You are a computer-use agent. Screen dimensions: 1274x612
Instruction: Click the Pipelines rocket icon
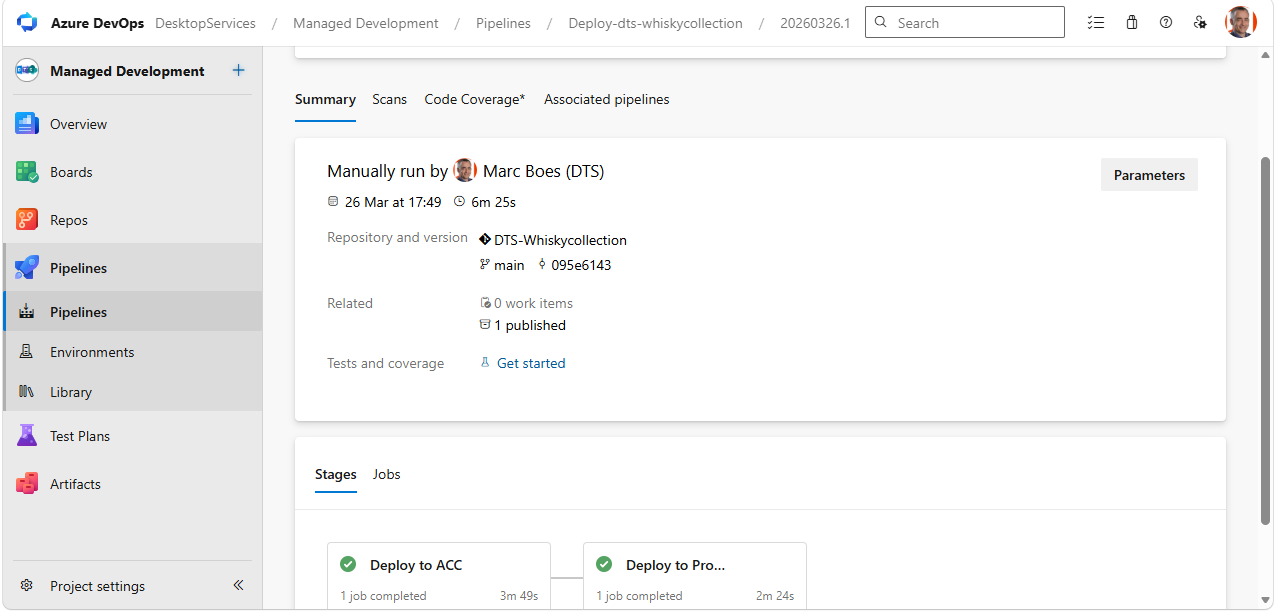point(27,268)
